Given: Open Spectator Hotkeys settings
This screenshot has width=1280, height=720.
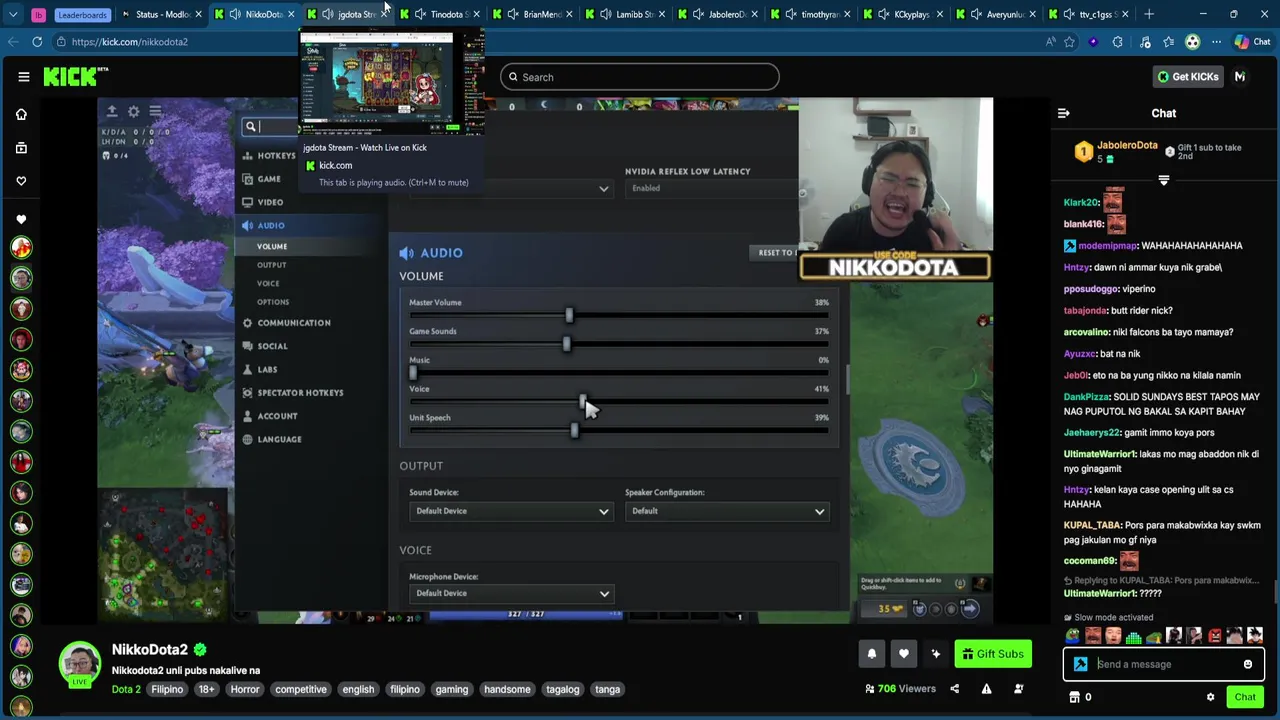Looking at the screenshot, I should [x=292, y=393].
